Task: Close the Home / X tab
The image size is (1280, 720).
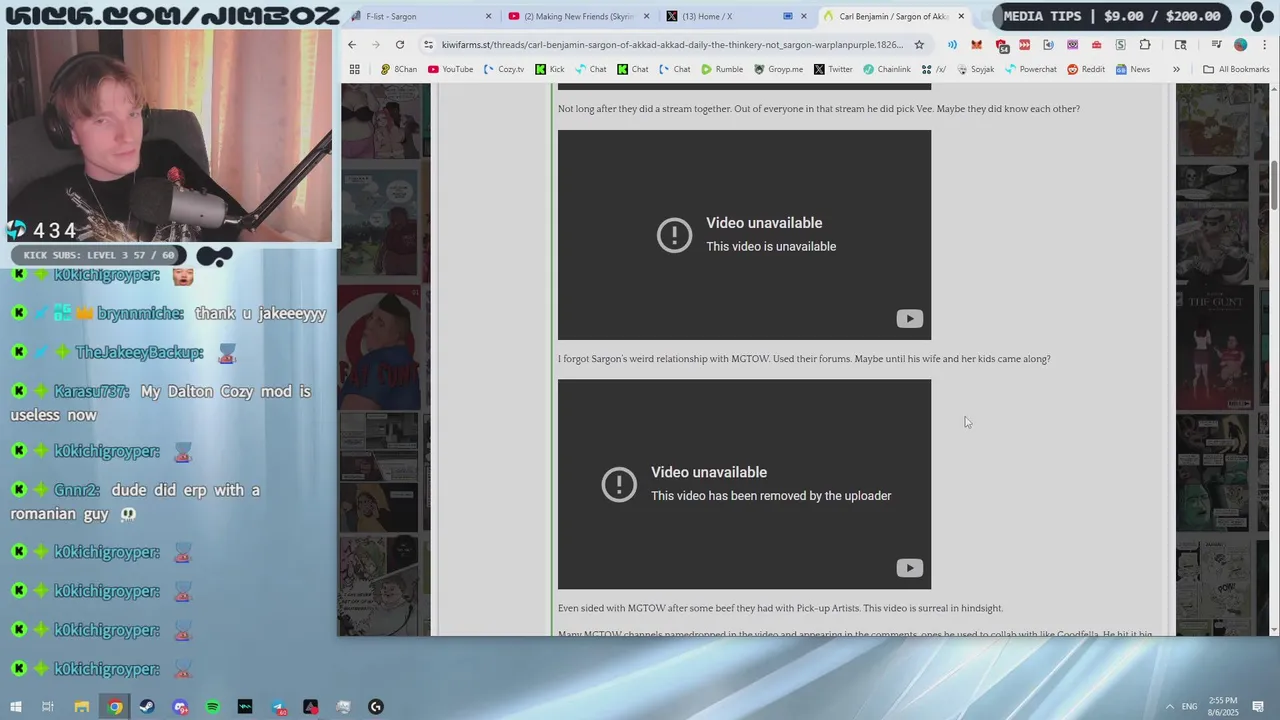Action: click(803, 16)
